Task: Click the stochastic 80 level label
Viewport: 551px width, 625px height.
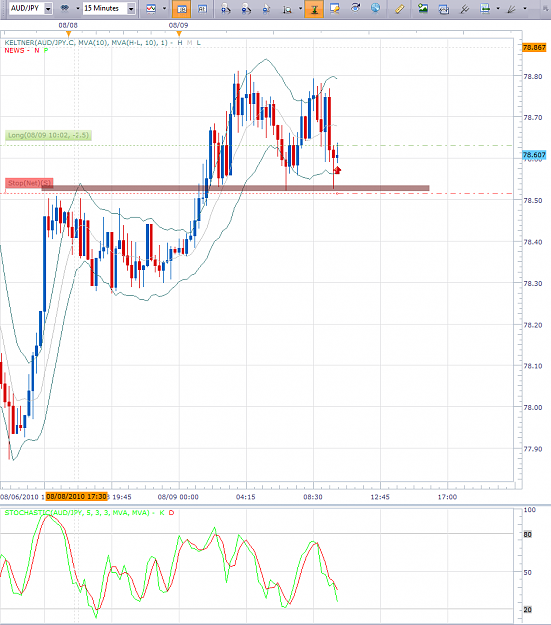Action: (x=527, y=534)
